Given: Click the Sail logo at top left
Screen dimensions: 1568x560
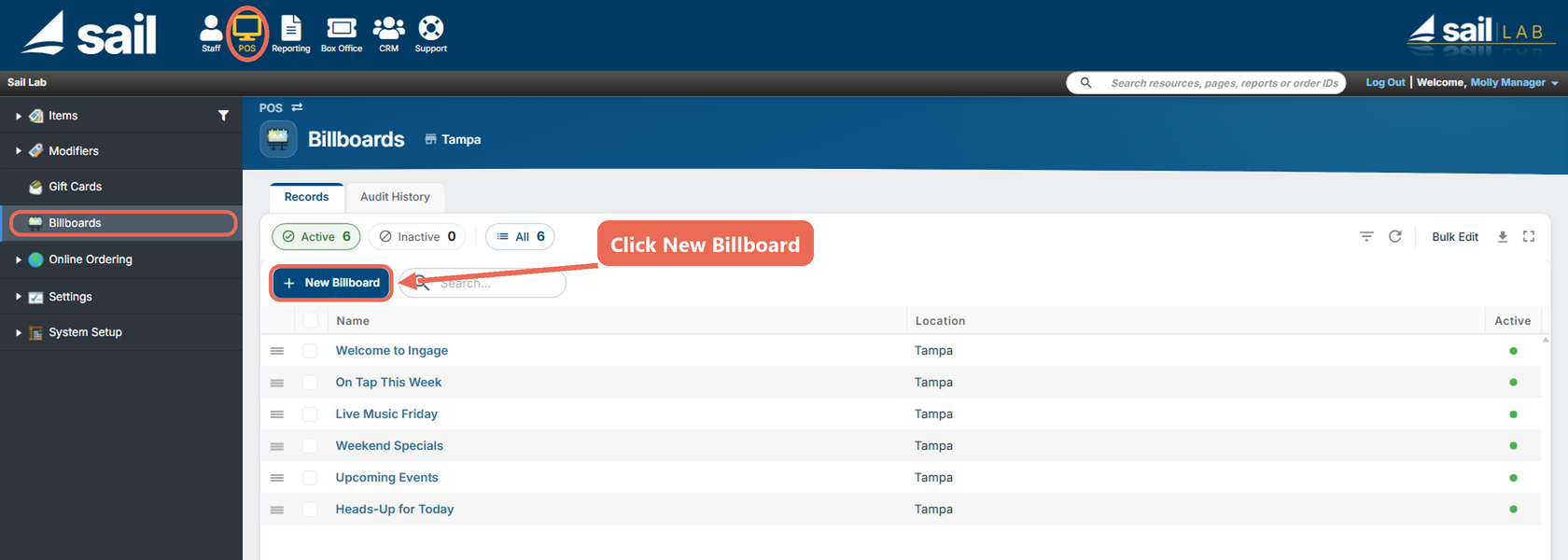Looking at the screenshot, I should [x=89, y=34].
